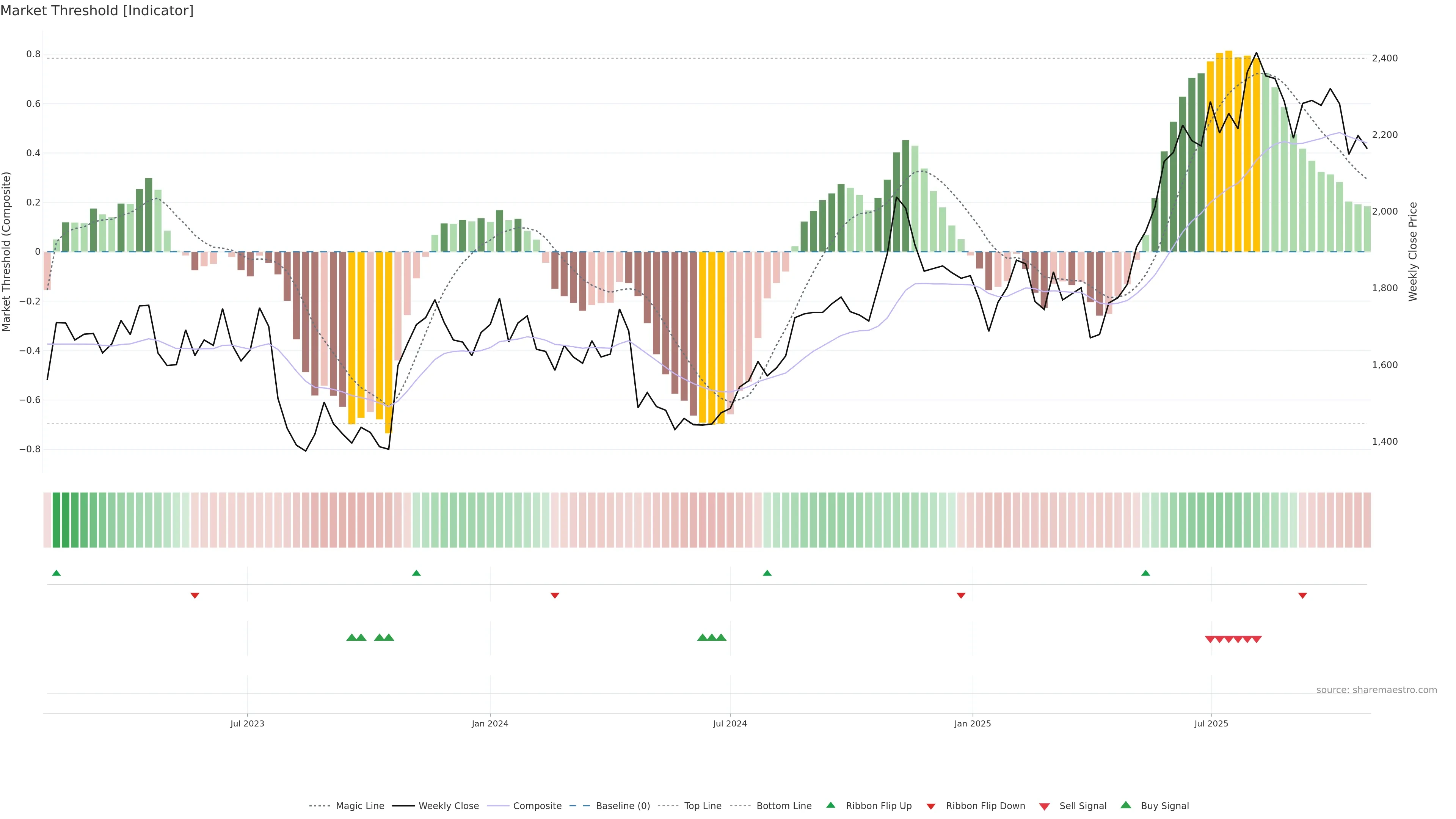Click the last buy signal marker near Jul 2024
This screenshot has height=819, width=1456.
click(x=721, y=637)
